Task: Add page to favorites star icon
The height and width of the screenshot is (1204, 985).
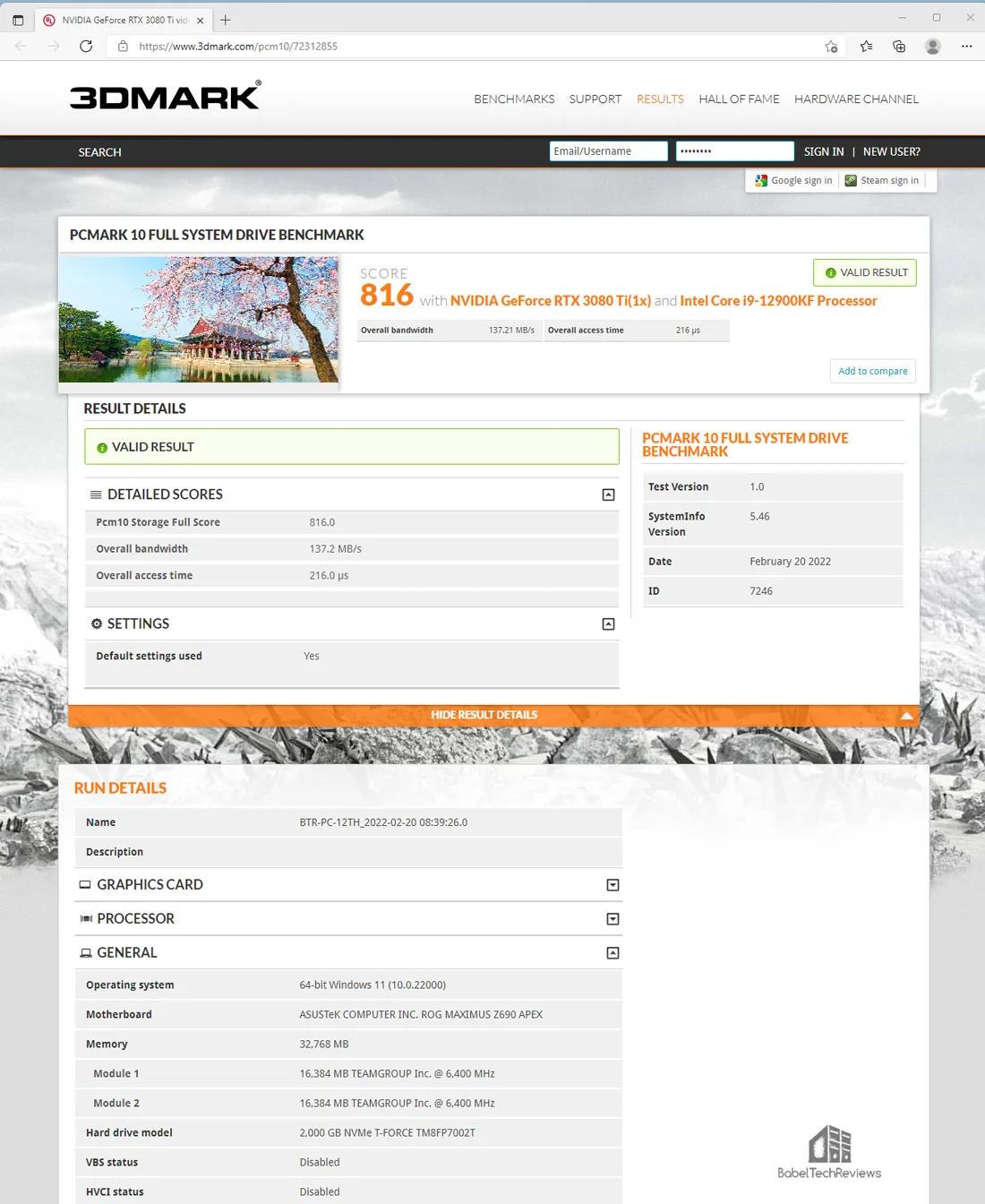Action: click(831, 46)
